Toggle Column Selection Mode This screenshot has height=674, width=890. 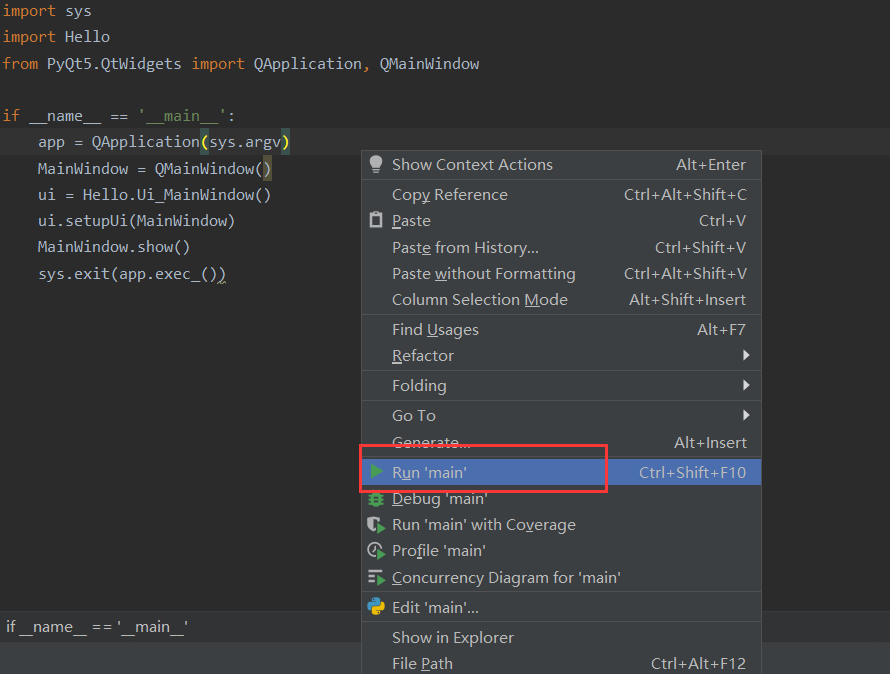coord(479,300)
